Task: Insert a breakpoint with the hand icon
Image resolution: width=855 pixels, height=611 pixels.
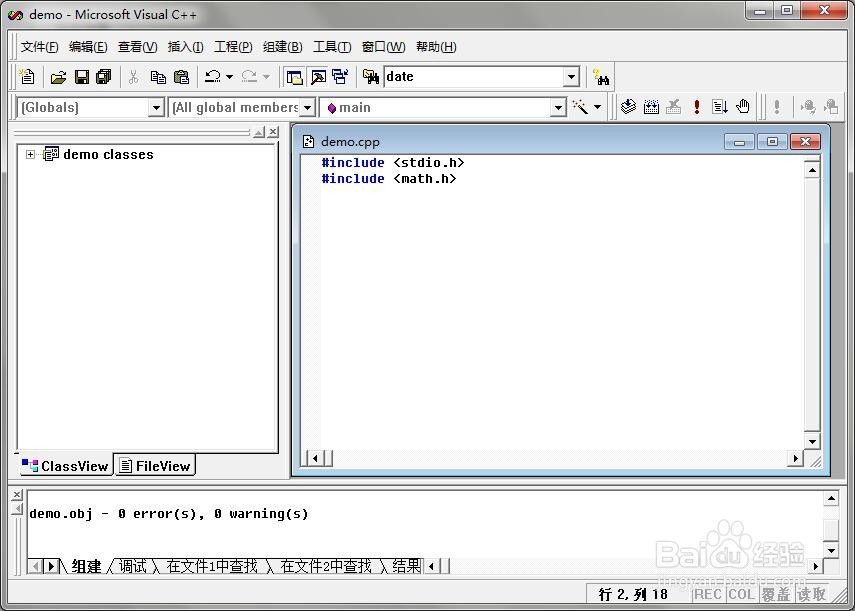Action: click(x=743, y=107)
